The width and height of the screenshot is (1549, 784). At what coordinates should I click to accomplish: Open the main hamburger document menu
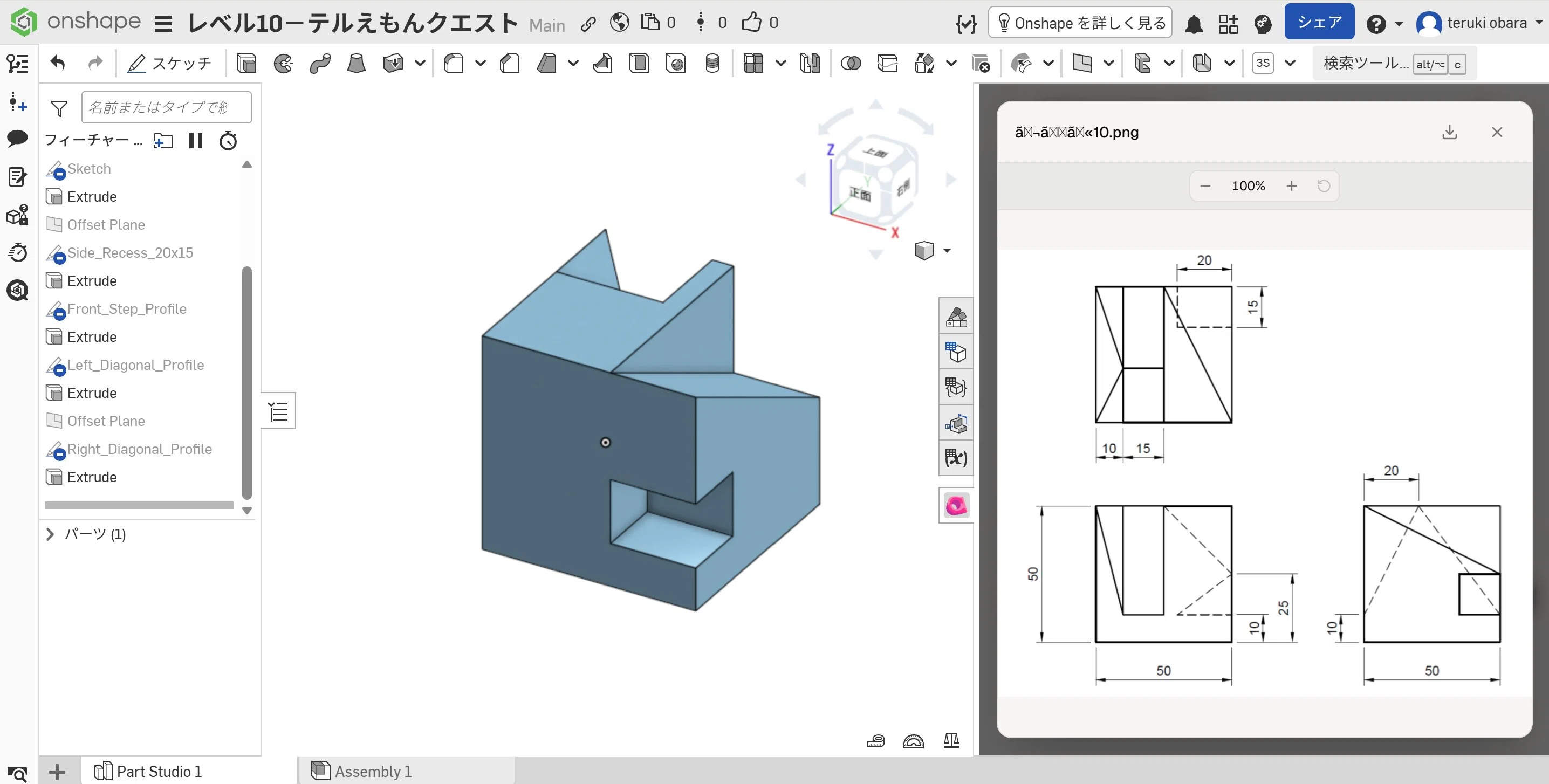(163, 24)
